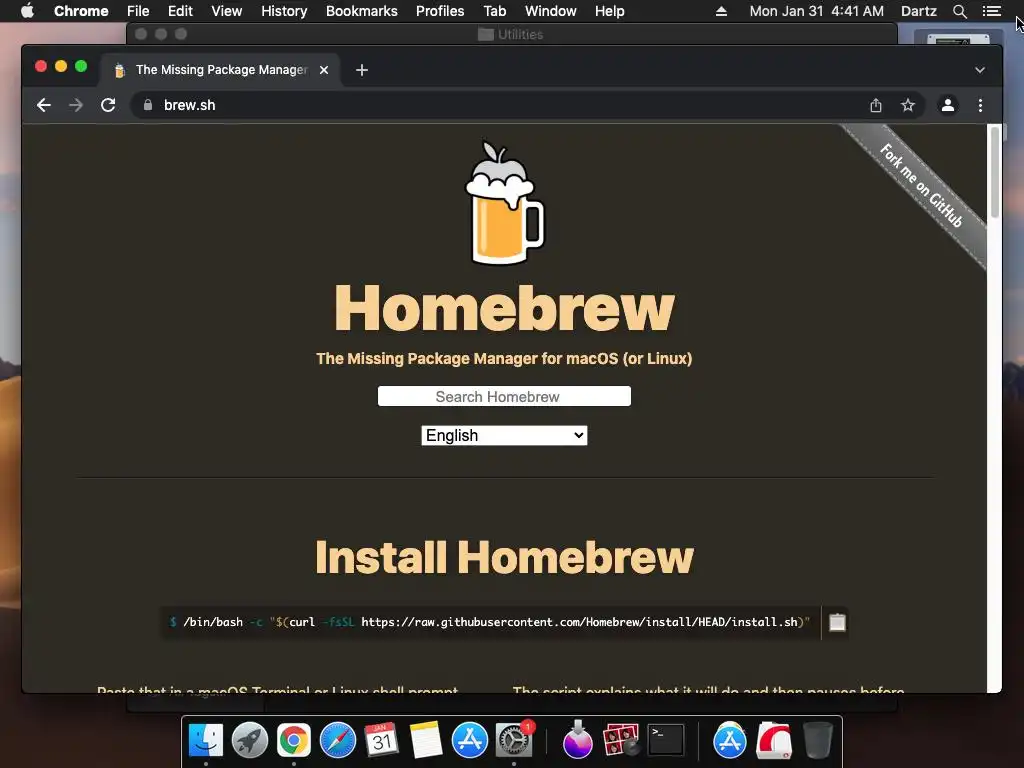
Task: Reload the brew.sh page
Action: tap(108, 105)
